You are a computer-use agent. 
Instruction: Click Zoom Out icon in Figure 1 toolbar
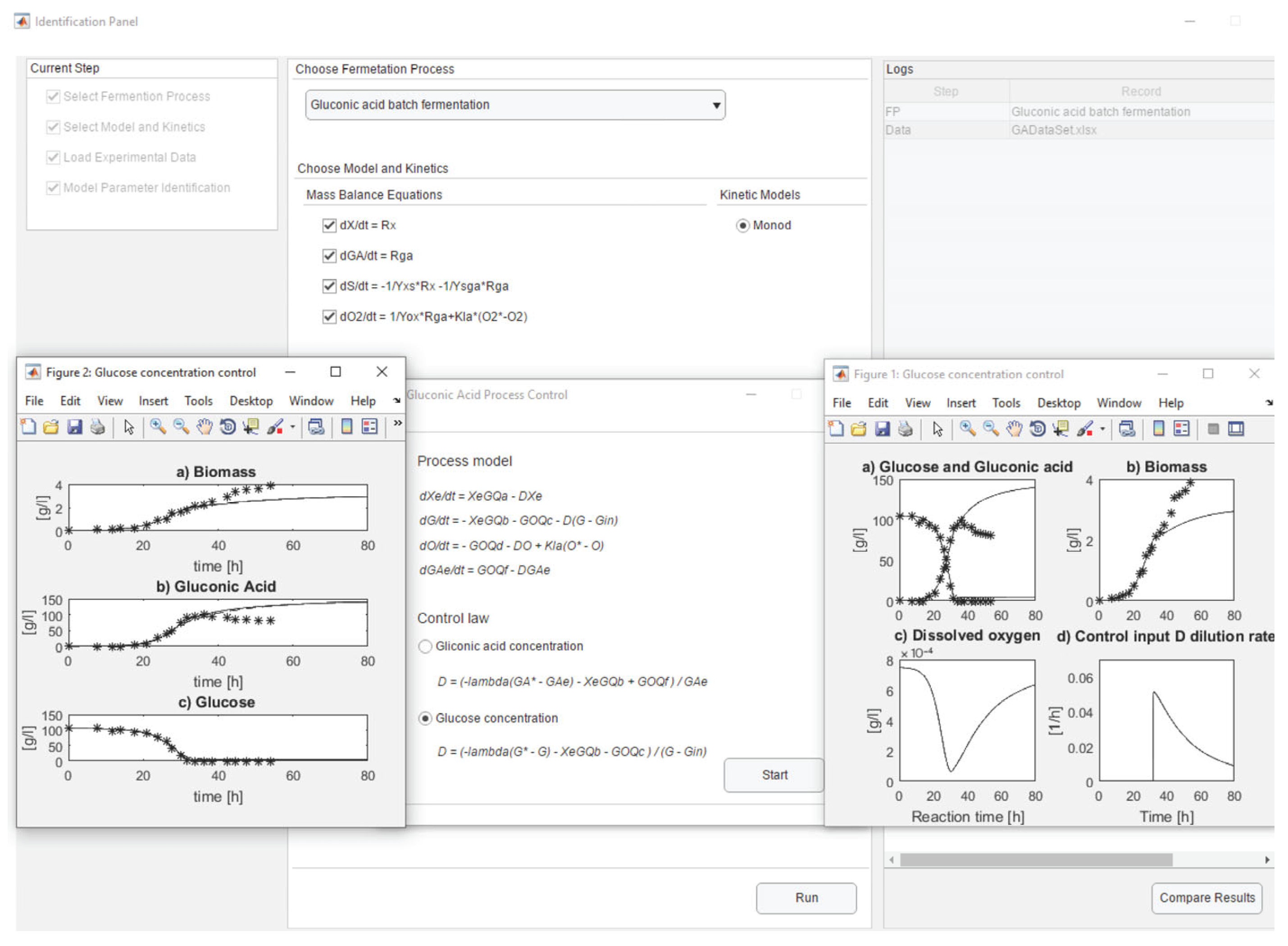click(x=990, y=430)
